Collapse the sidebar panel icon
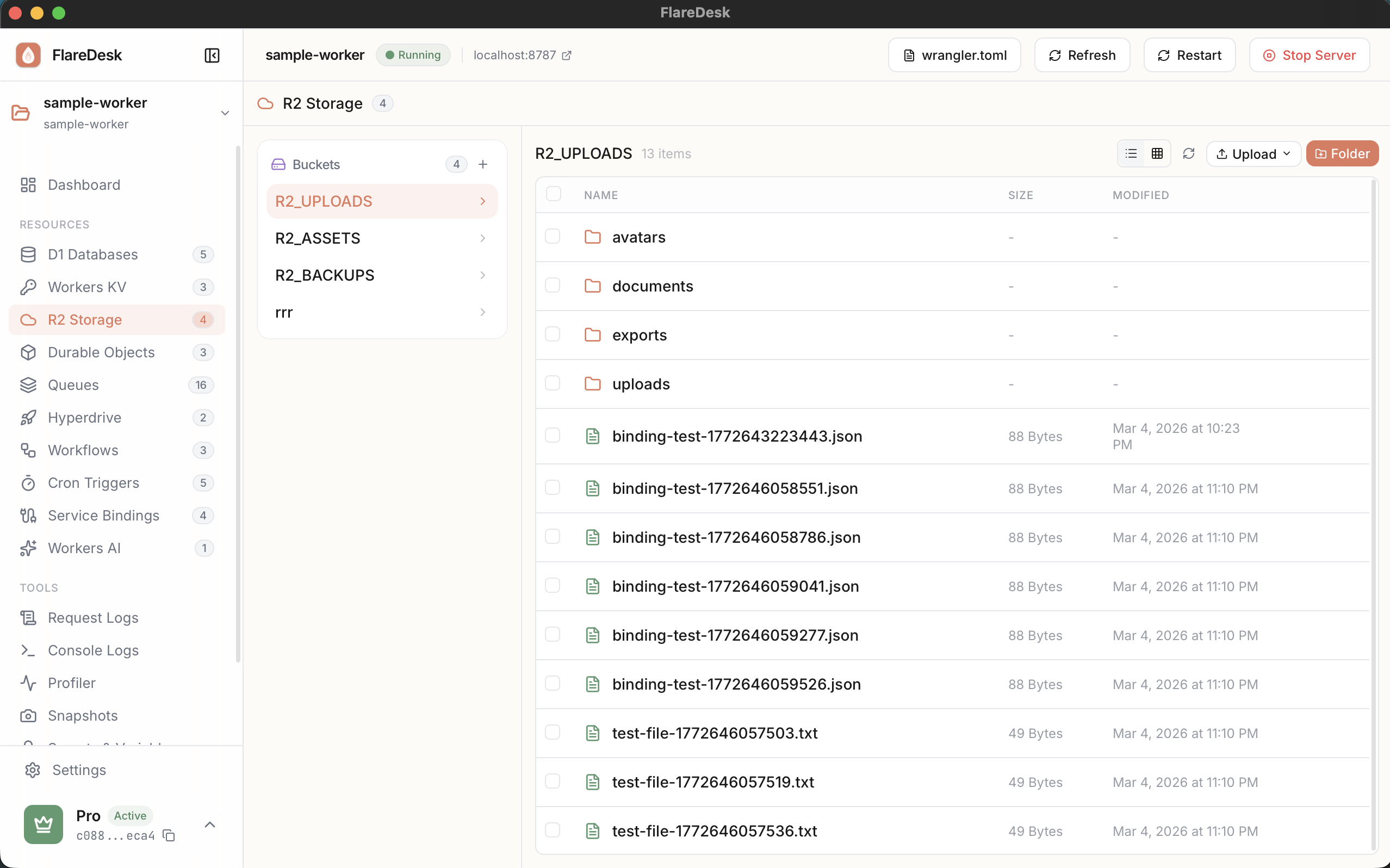This screenshot has height=868, width=1390. [x=212, y=55]
